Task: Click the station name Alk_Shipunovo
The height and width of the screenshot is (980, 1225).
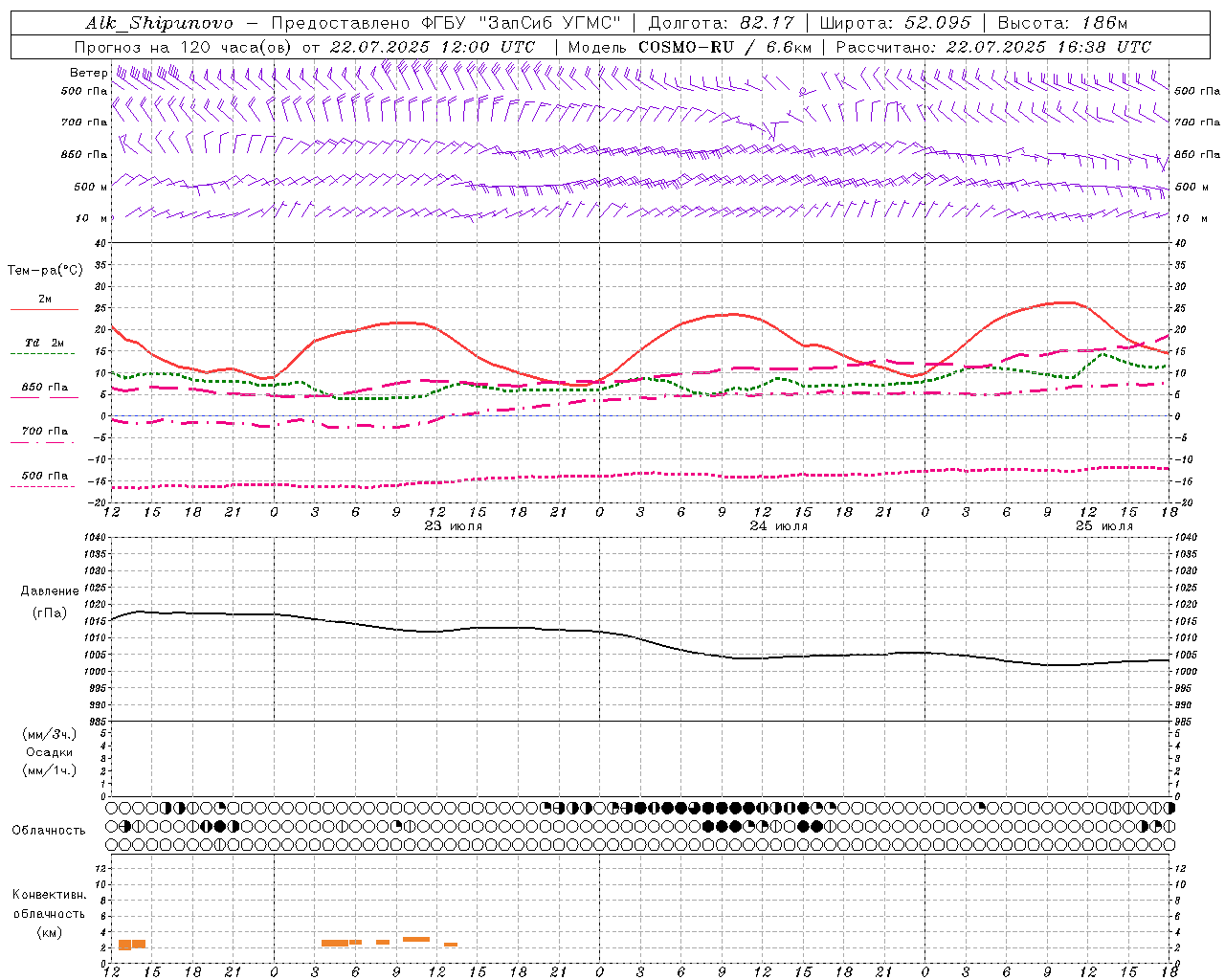Action: pyautogui.click(x=159, y=23)
